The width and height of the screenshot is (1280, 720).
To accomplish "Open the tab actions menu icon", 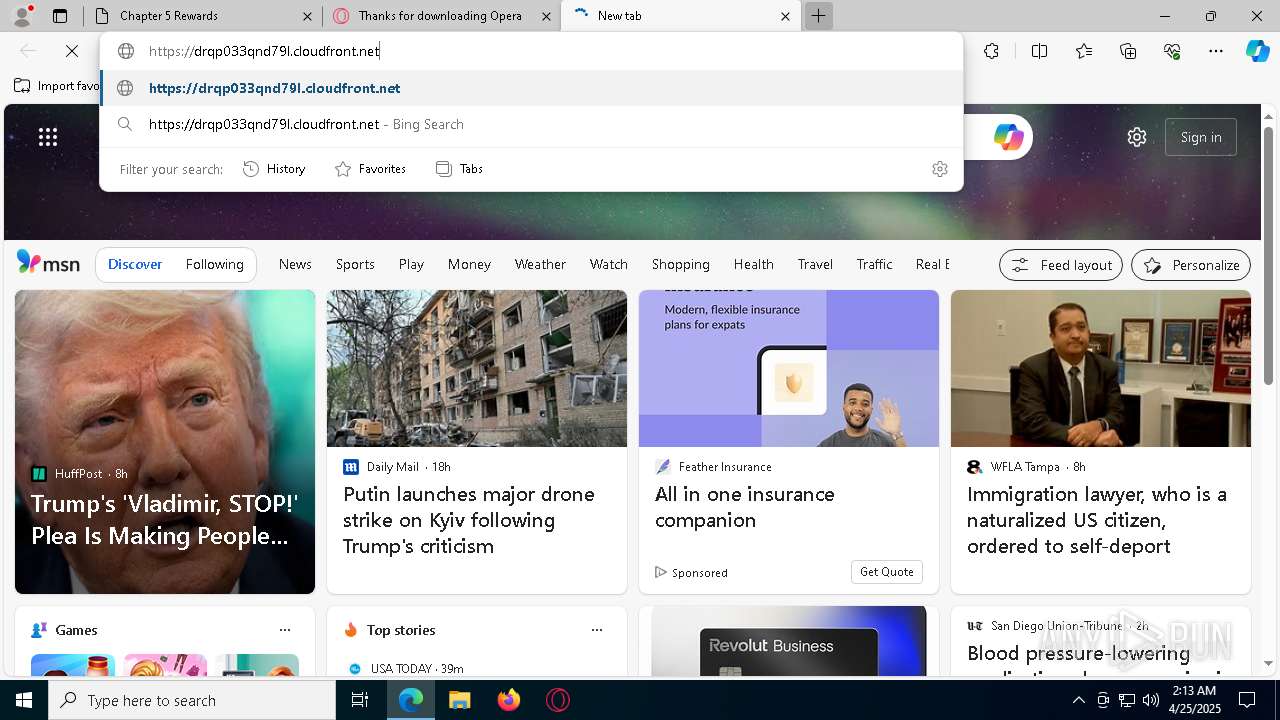I will point(60,16).
